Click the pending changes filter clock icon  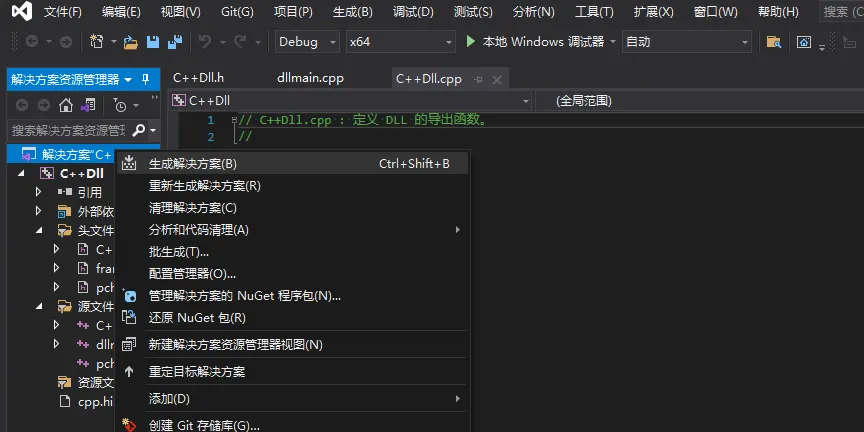120,105
